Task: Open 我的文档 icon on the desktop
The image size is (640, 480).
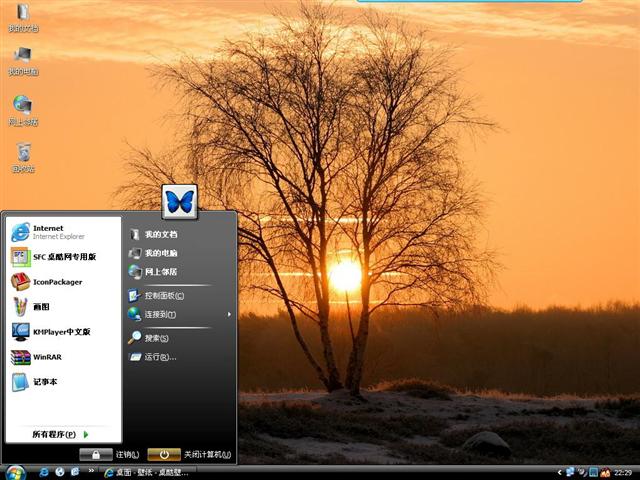Action: click(x=23, y=18)
